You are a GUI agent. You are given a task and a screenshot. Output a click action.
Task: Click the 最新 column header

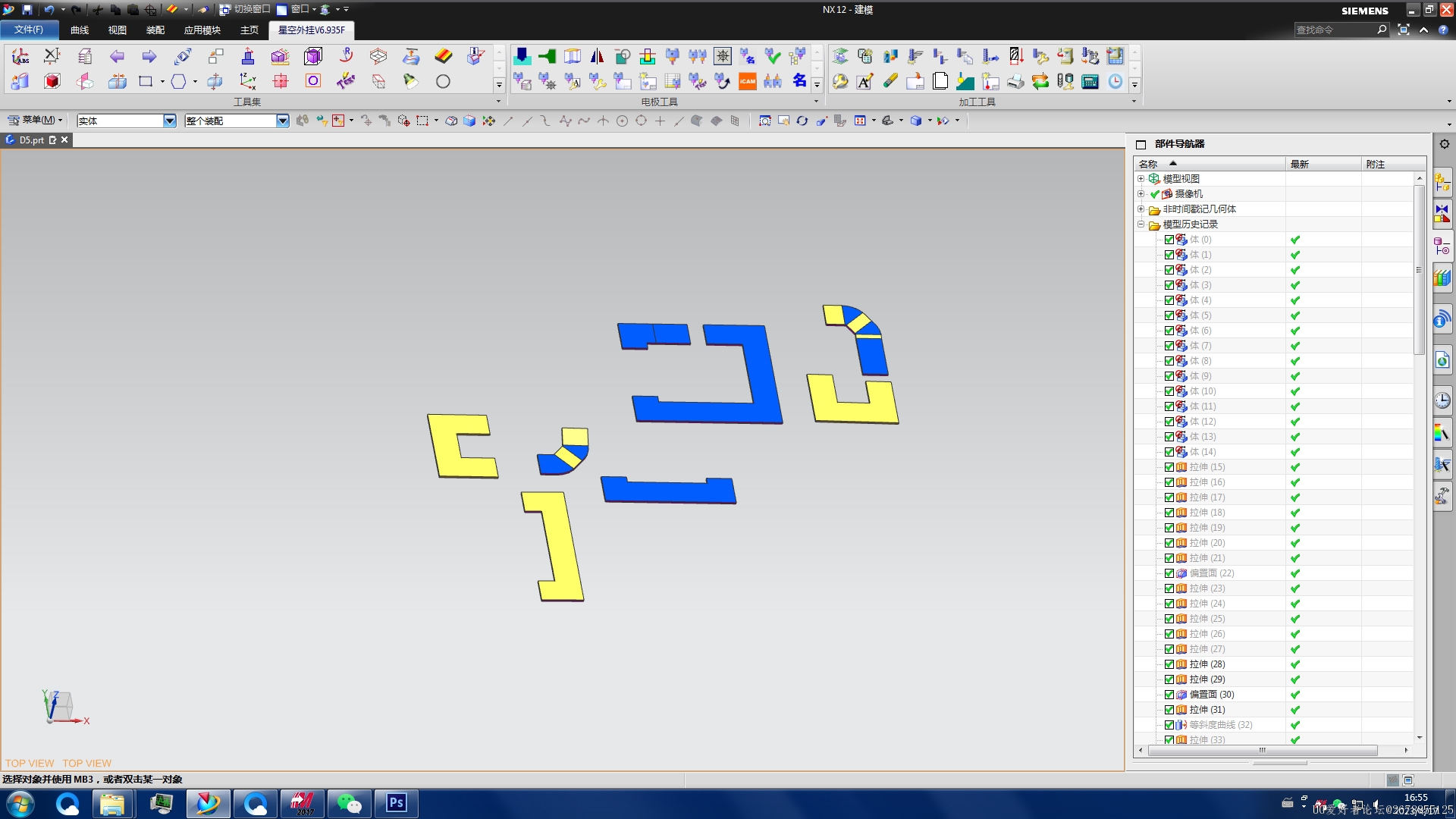pos(1323,164)
